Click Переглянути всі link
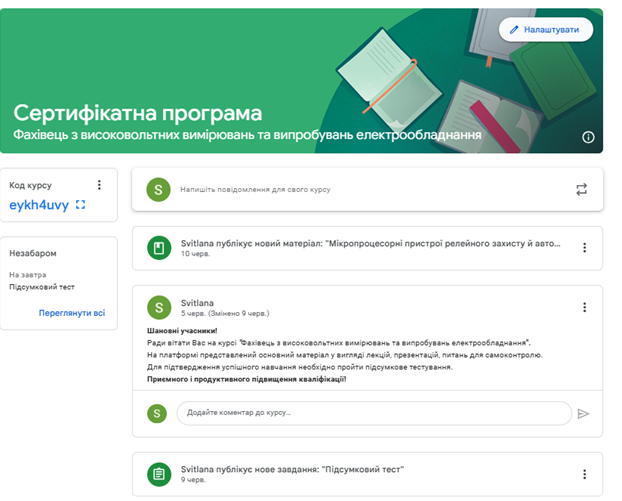 click(72, 313)
